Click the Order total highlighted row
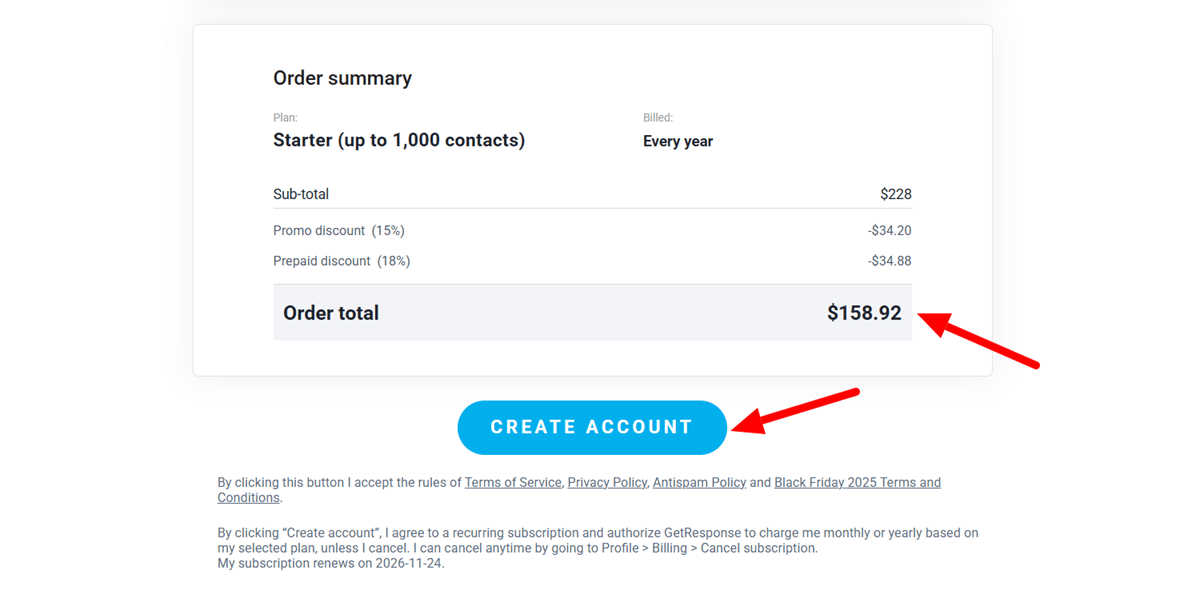Image resolution: width=1200 pixels, height=600 pixels. click(592, 313)
